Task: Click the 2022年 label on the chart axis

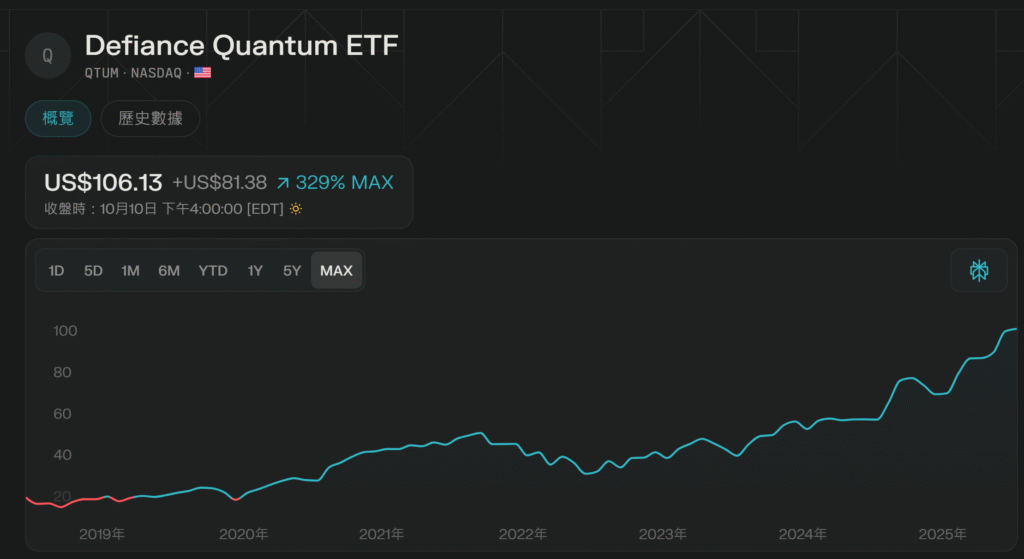Action: point(524,534)
